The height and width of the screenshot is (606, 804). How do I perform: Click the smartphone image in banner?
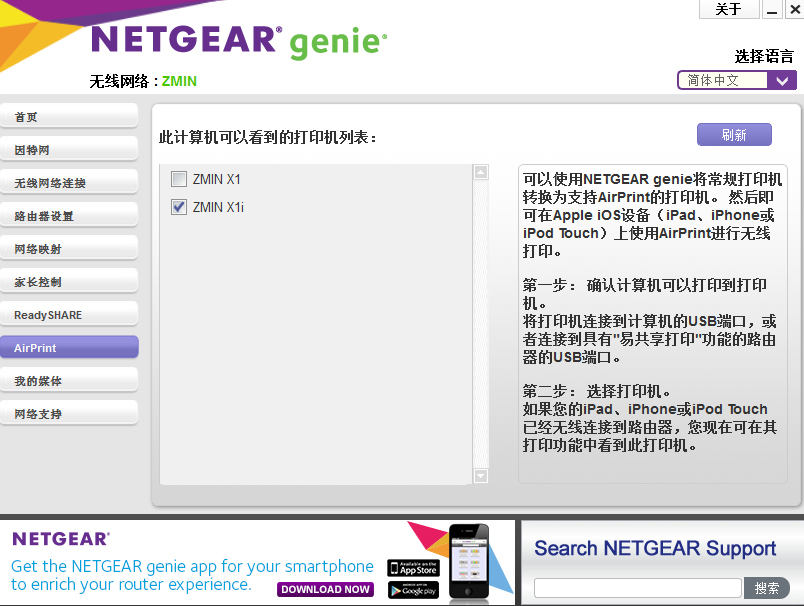469,561
